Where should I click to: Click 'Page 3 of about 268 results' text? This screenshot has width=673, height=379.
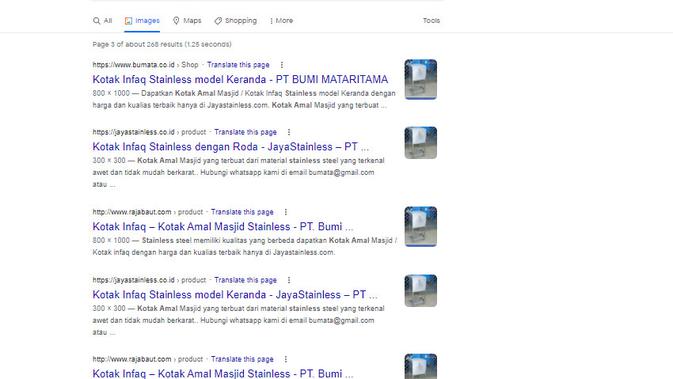162,44
